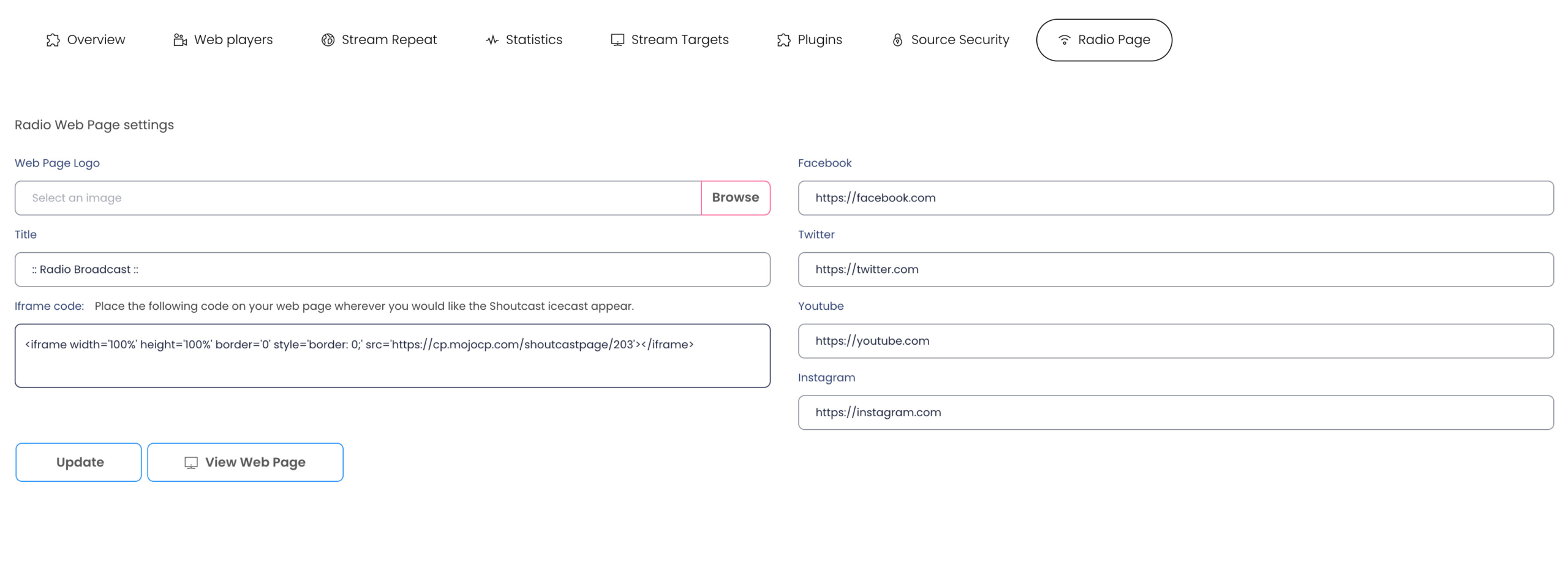Edit the Facebook URL field
The width and height of the screenshot is (1568, 573).
(x=1175, y=198)
